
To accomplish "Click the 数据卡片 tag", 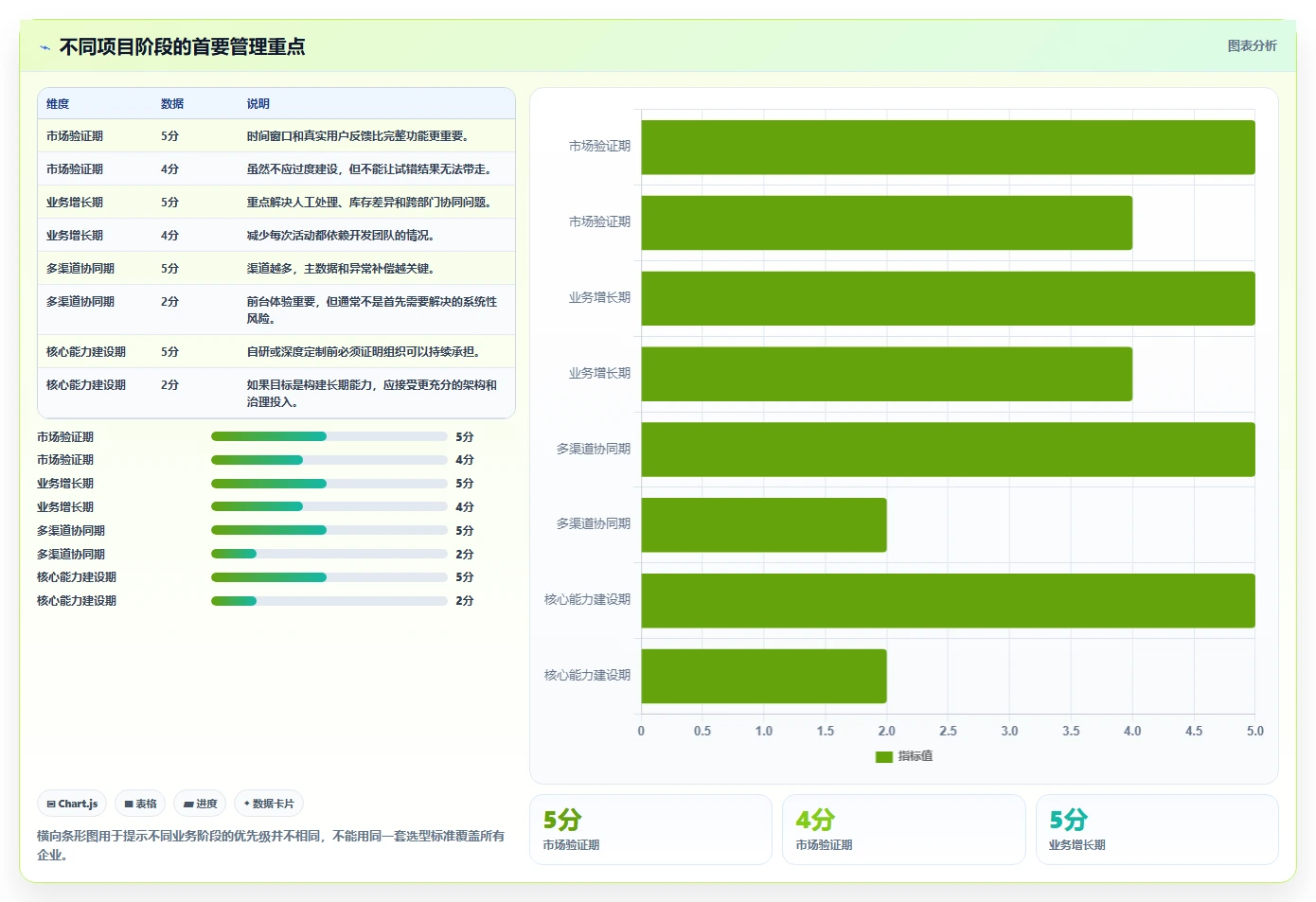I will tap(269, 804).
